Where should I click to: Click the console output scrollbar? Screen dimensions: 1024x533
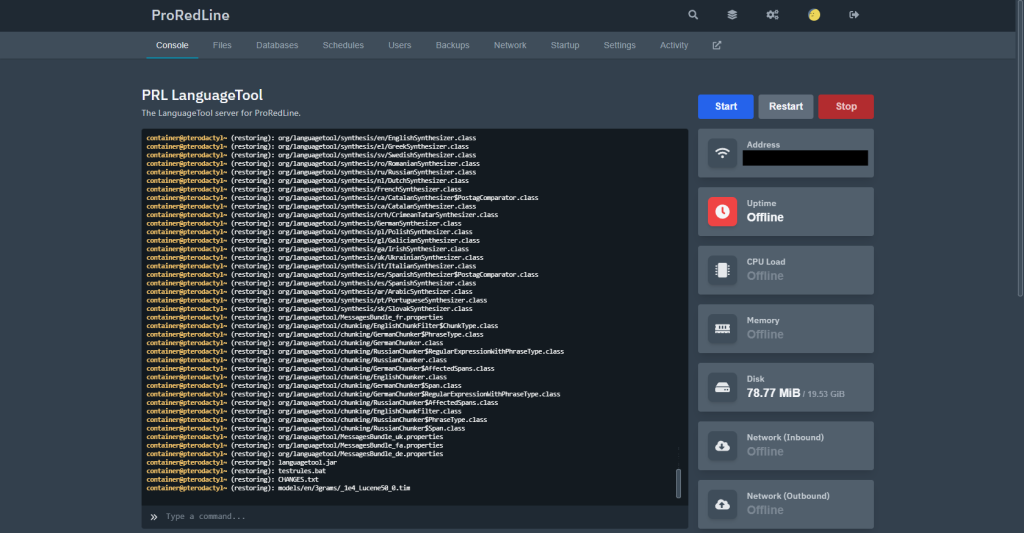click(679, 484)
